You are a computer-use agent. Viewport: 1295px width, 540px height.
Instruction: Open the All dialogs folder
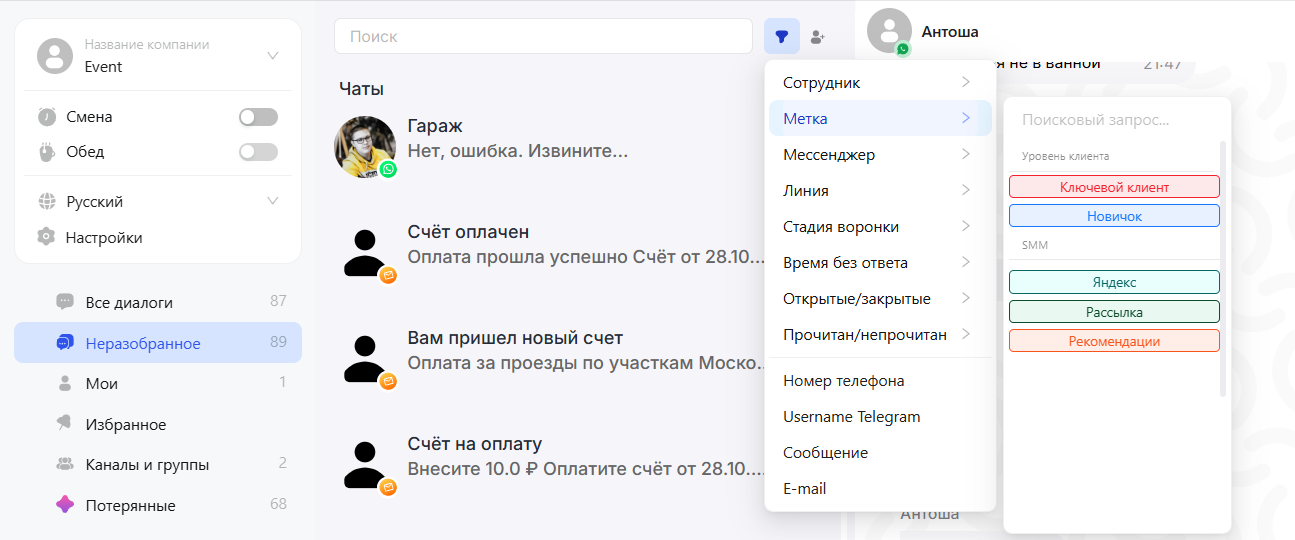click(129, 302)
